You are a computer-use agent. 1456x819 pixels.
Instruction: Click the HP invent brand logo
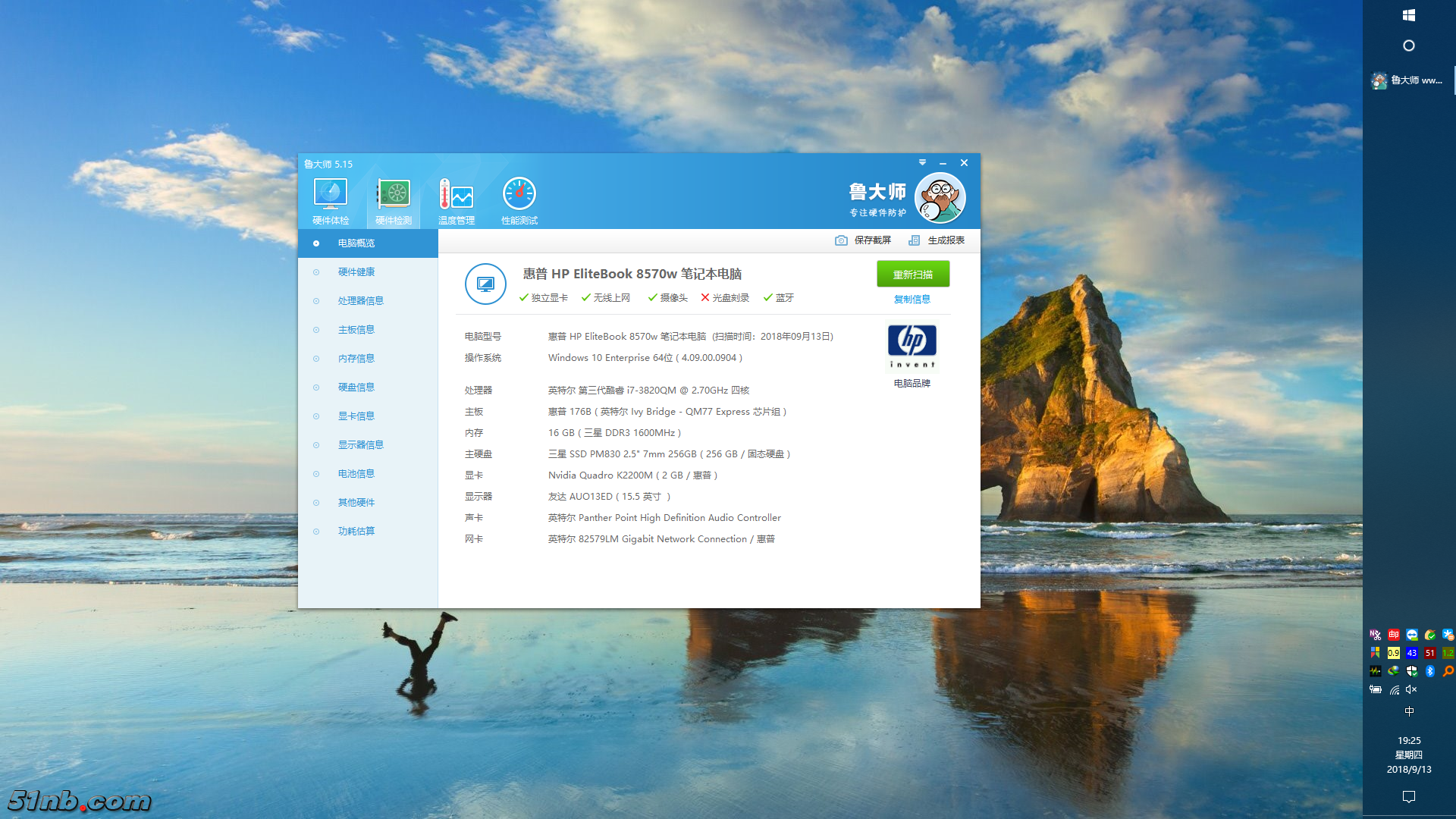(x=912, y=347)
